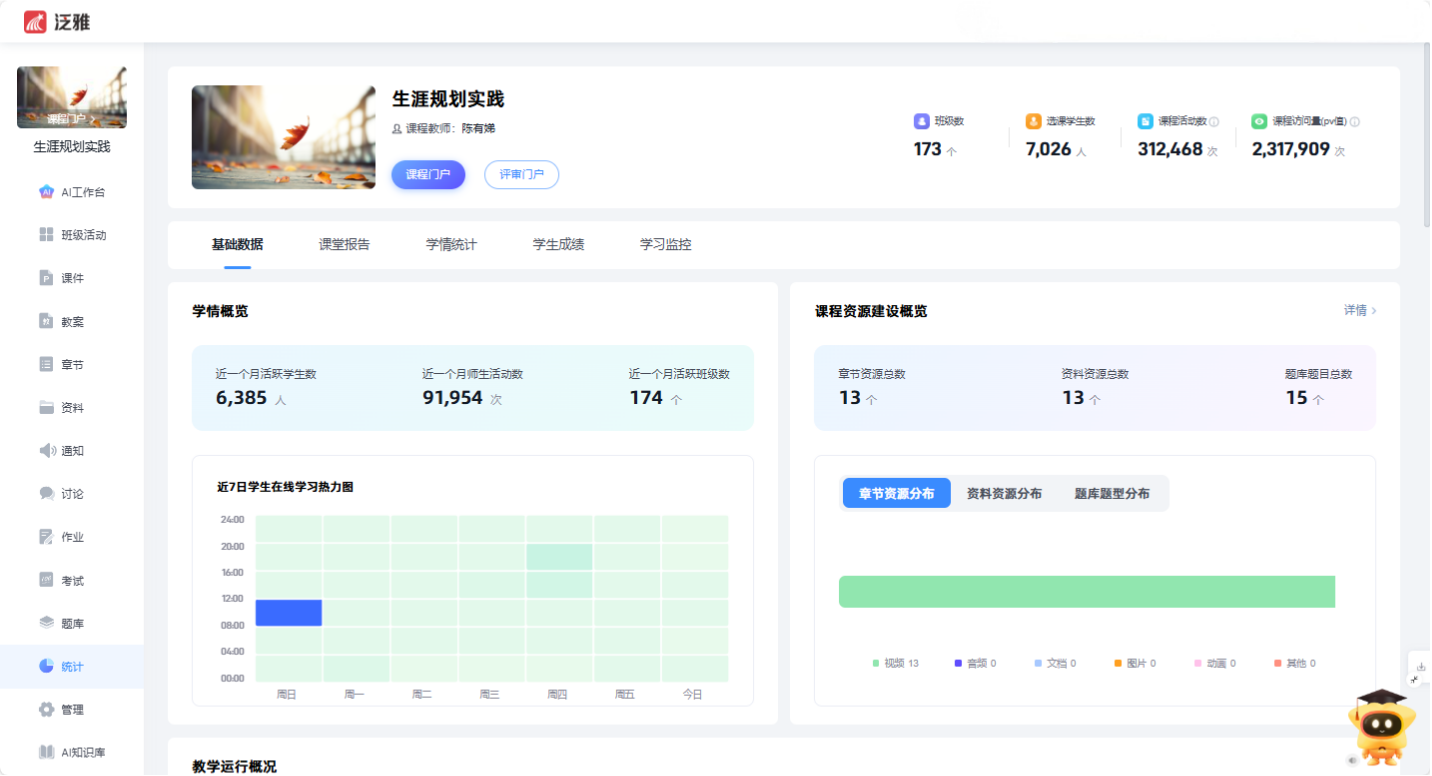The height and width of the screenshot is (776, 1432).
Task: Toggle 文档 legend item in chart
Action: (x=1055, y=663)
